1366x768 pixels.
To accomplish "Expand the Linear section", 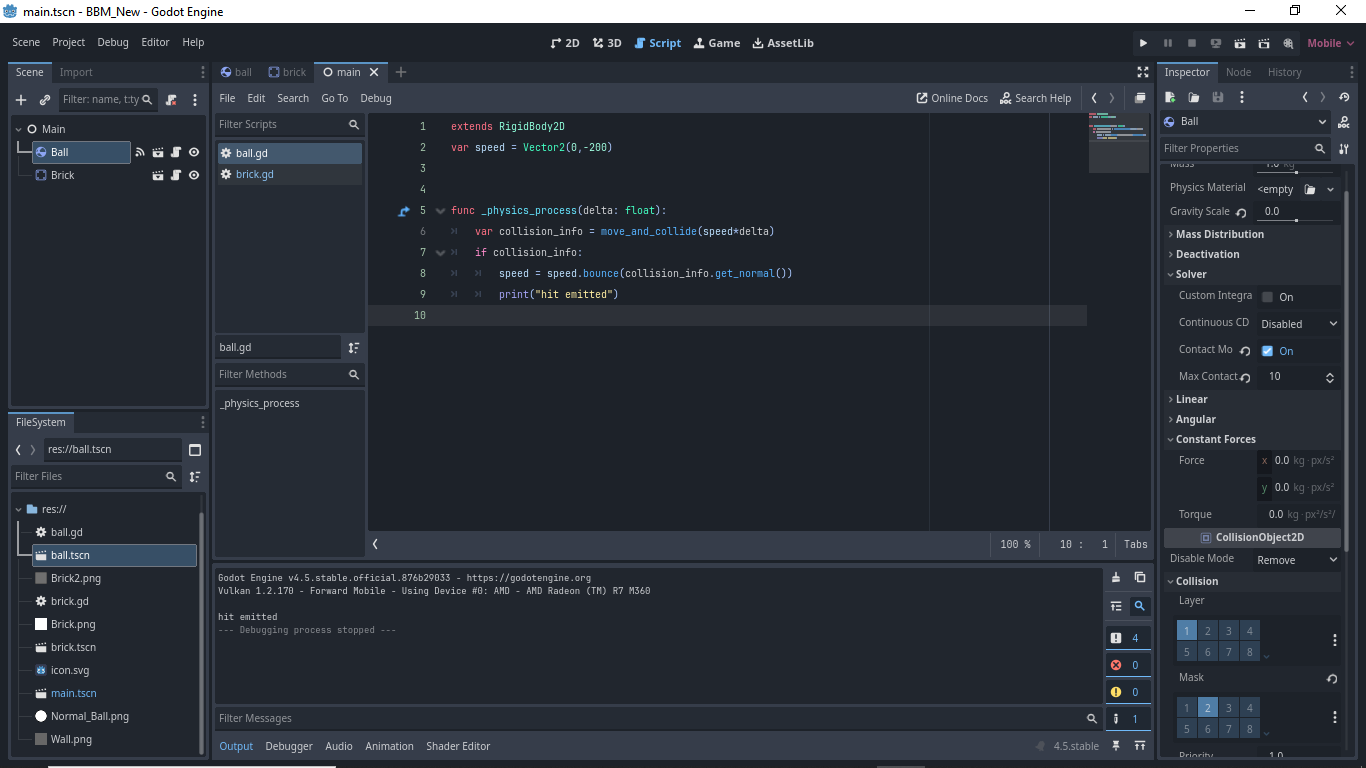I will (1252, 399).
